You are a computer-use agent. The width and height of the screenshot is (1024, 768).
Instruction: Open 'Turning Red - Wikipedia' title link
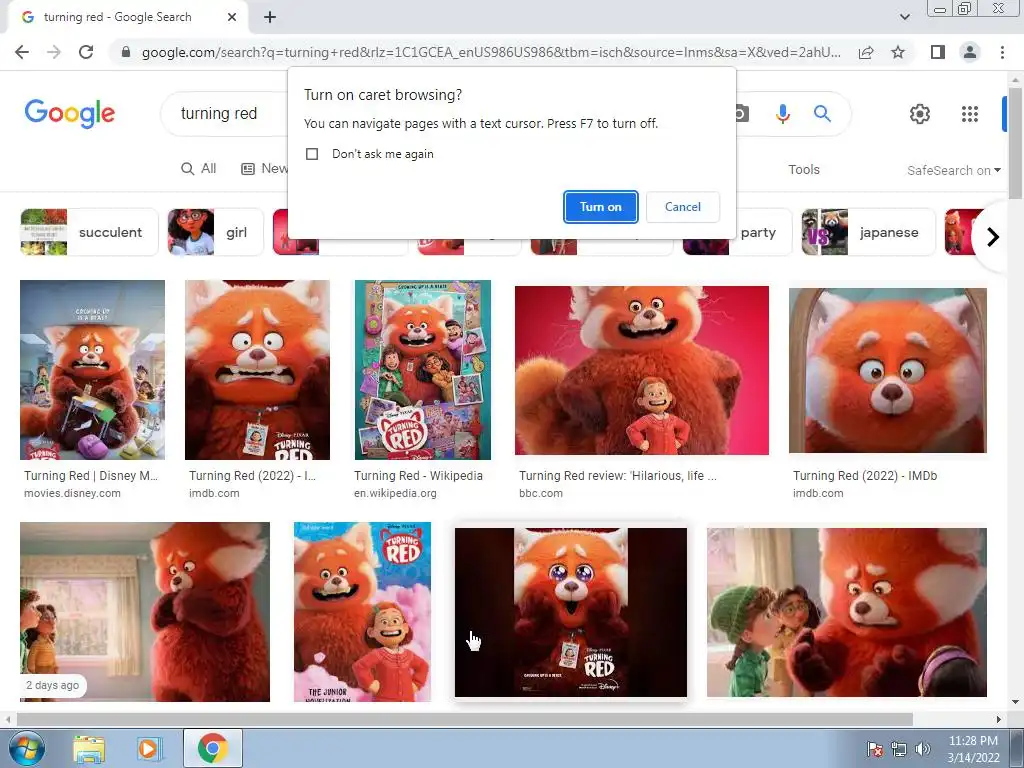[418, 476]
